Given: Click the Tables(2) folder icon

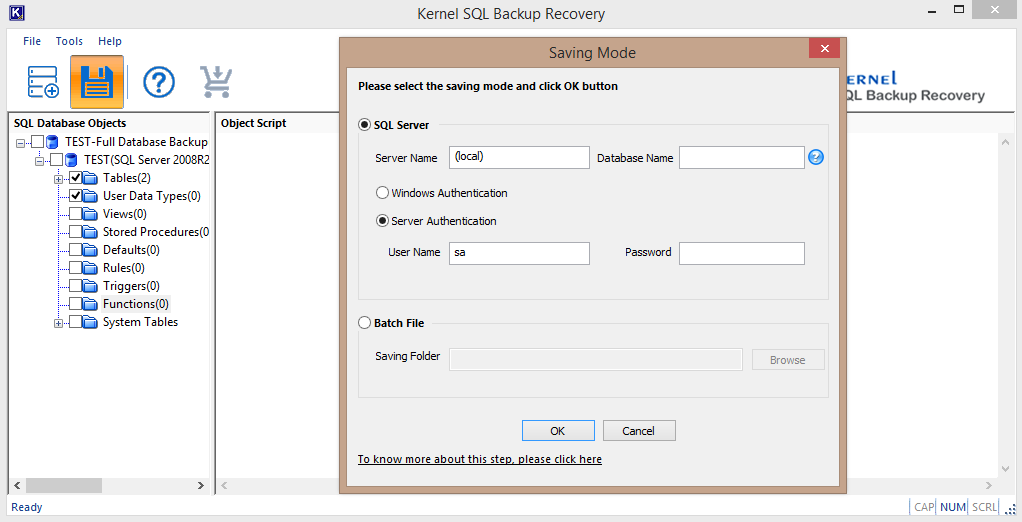Looking at the screenshot, I should tap(91, 178).
